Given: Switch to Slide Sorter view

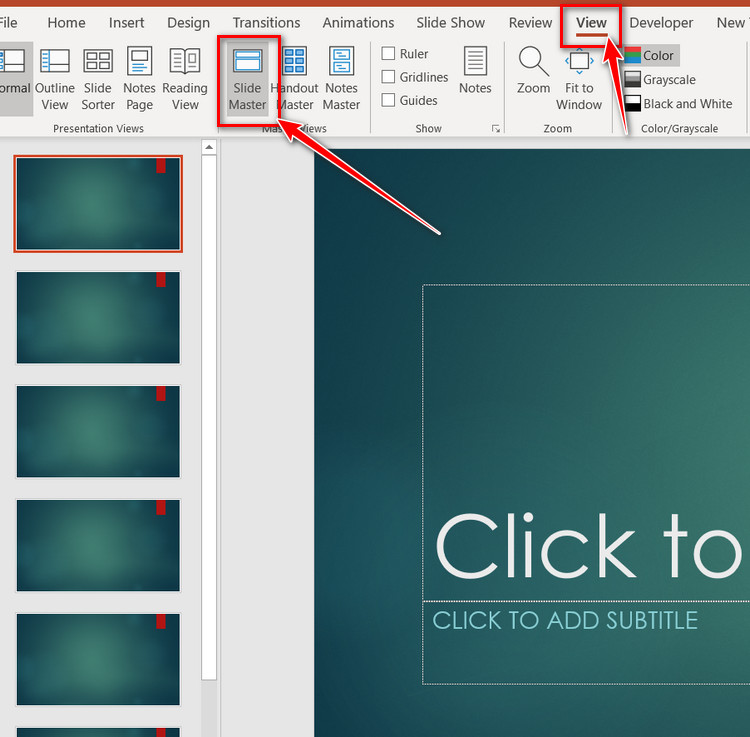Looking at the screenshot, I should [98, 79].
